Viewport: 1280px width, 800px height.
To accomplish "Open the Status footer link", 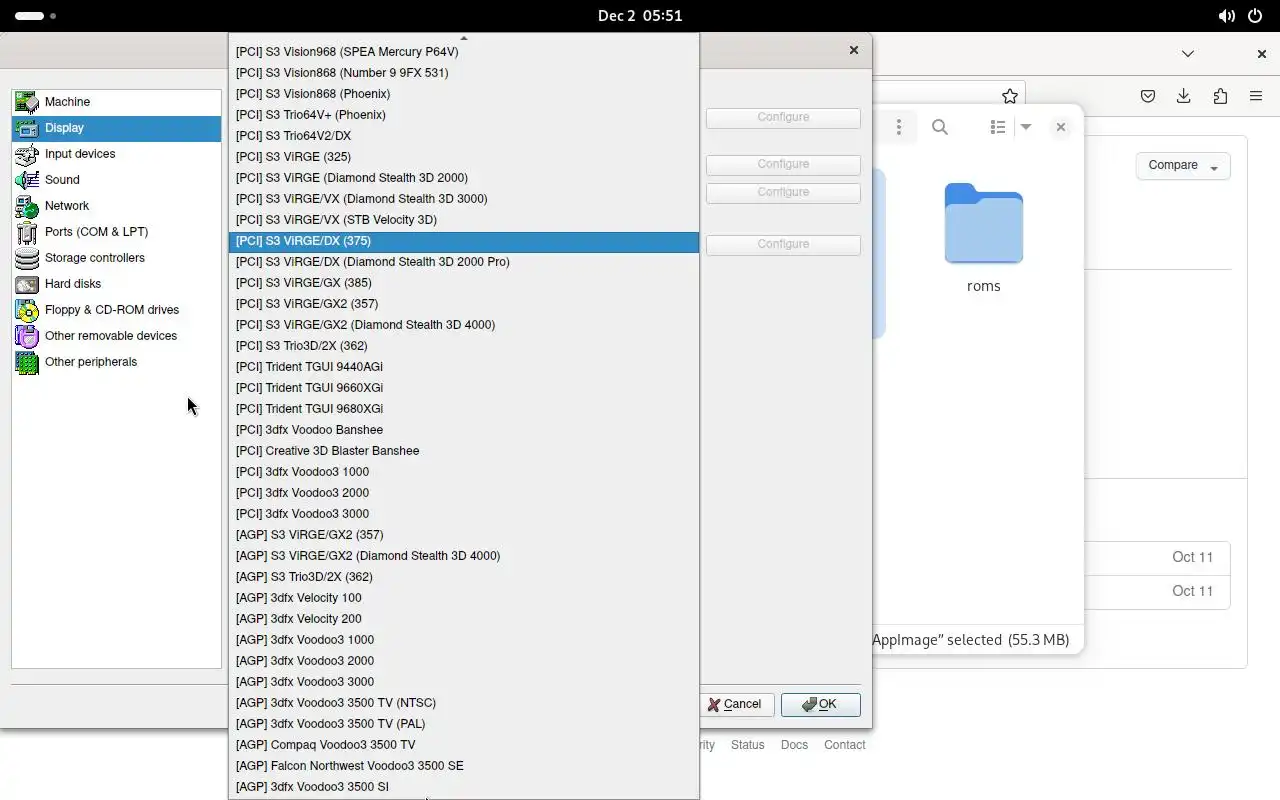I will (747, 745).
